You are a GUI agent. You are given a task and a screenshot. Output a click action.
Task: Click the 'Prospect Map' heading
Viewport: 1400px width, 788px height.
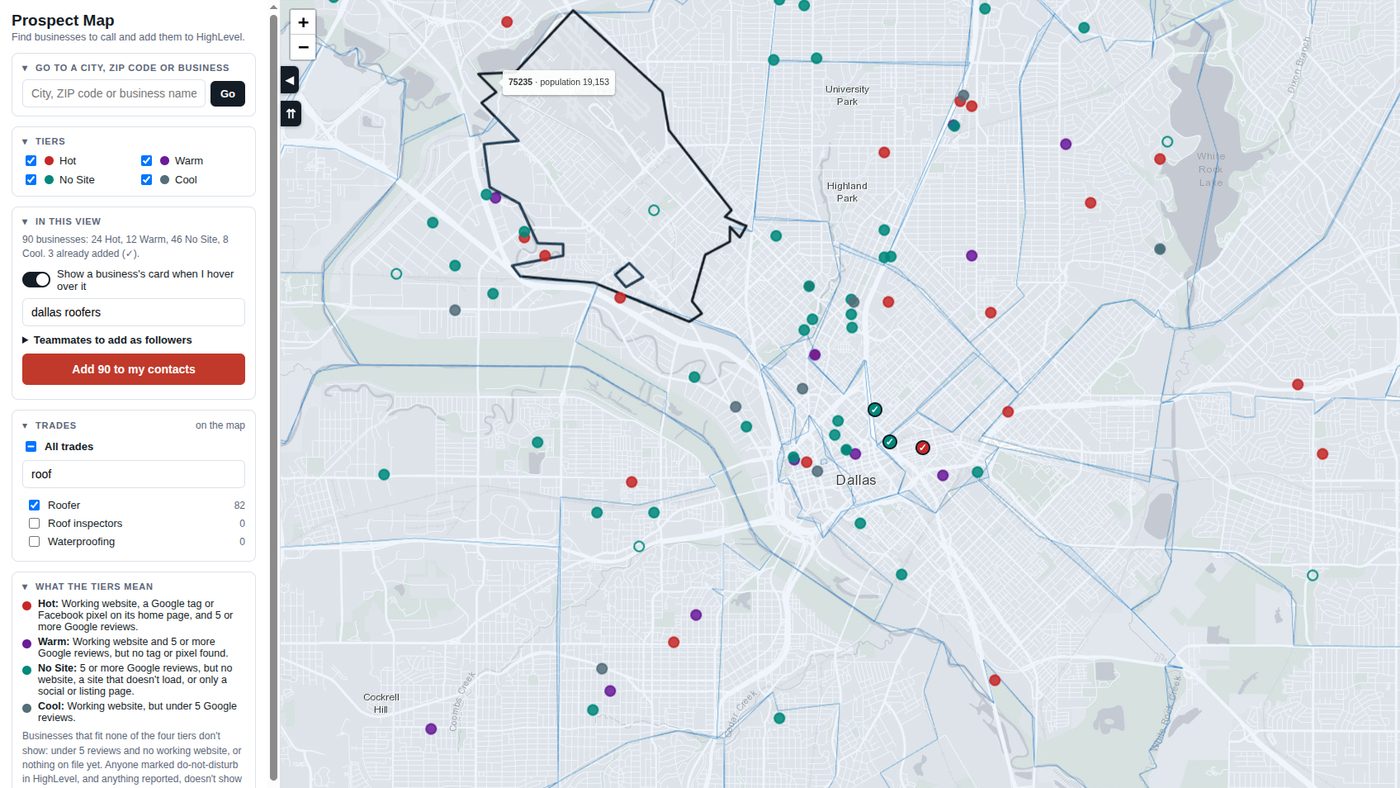pyautogui.click(x=63, y=20)
